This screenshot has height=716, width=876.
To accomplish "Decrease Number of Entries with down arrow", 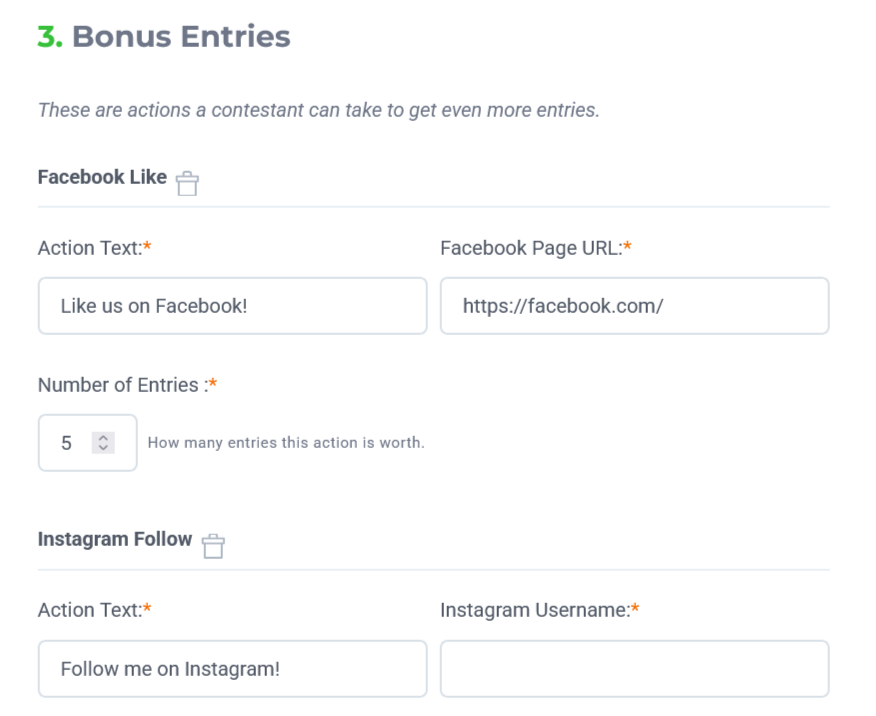I will [x=103, y=447].
